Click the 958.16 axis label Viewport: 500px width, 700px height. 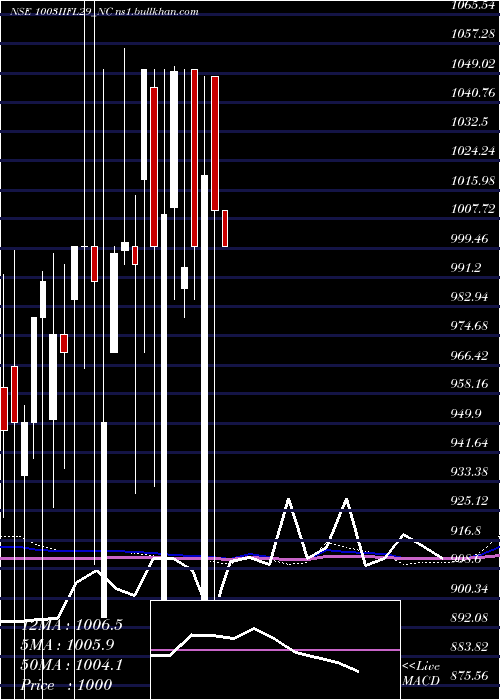pos(470,384)
